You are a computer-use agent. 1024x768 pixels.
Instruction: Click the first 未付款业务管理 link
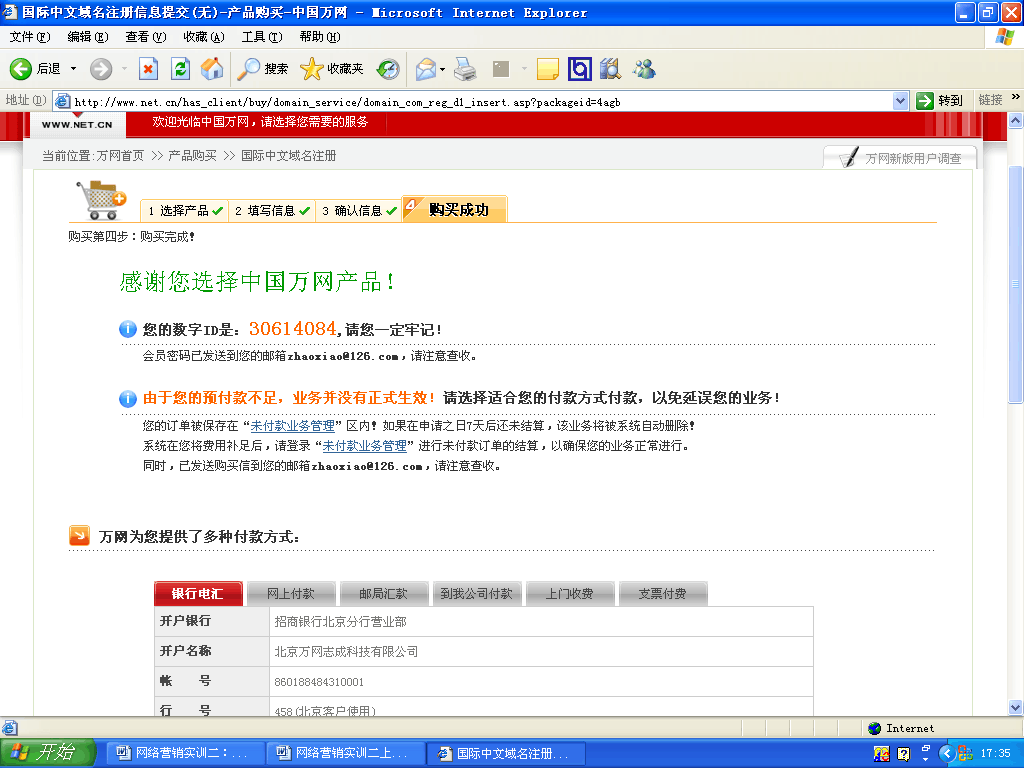point(292,426)
